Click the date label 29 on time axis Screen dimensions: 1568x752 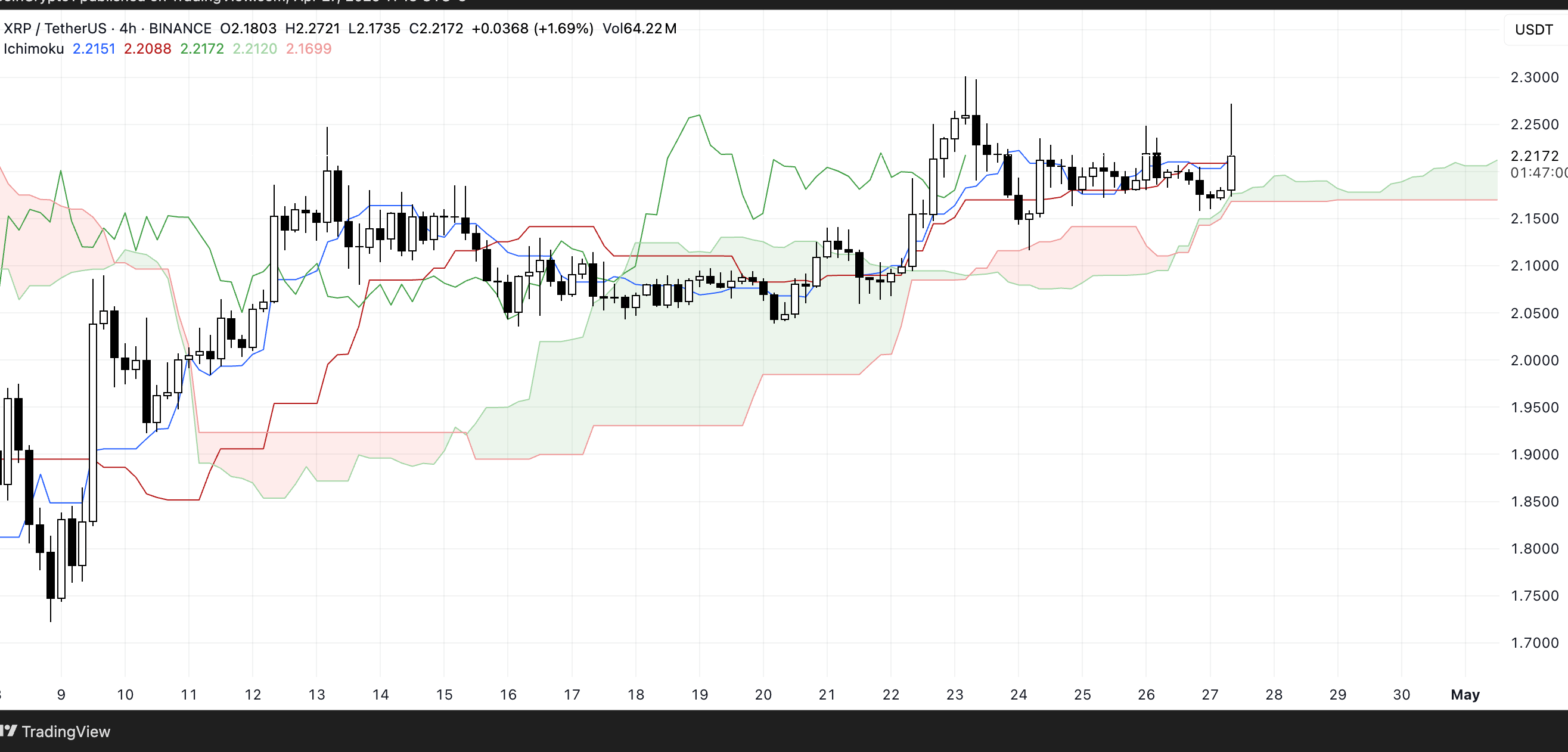coord(1337,694)
